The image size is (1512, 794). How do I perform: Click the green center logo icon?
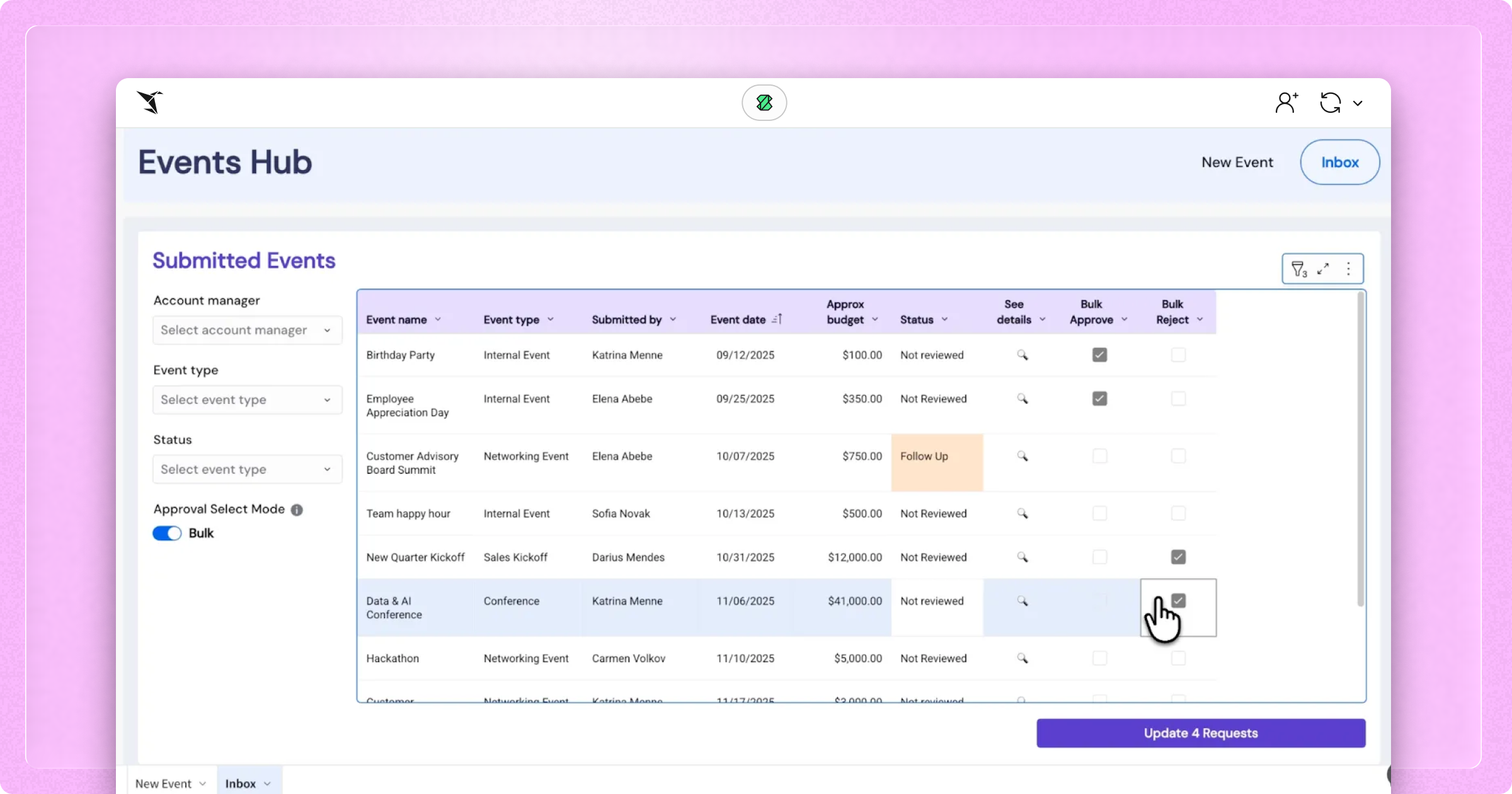(764, 103)
